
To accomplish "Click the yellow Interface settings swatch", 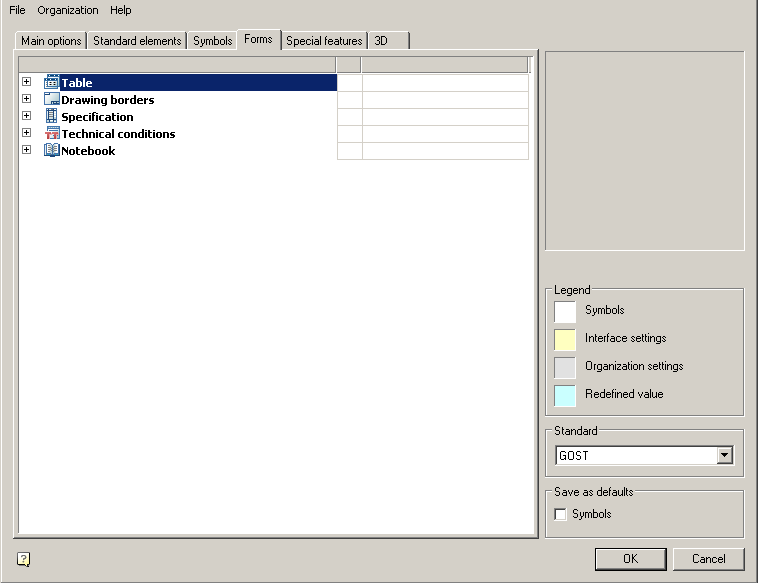I will 565,339.
